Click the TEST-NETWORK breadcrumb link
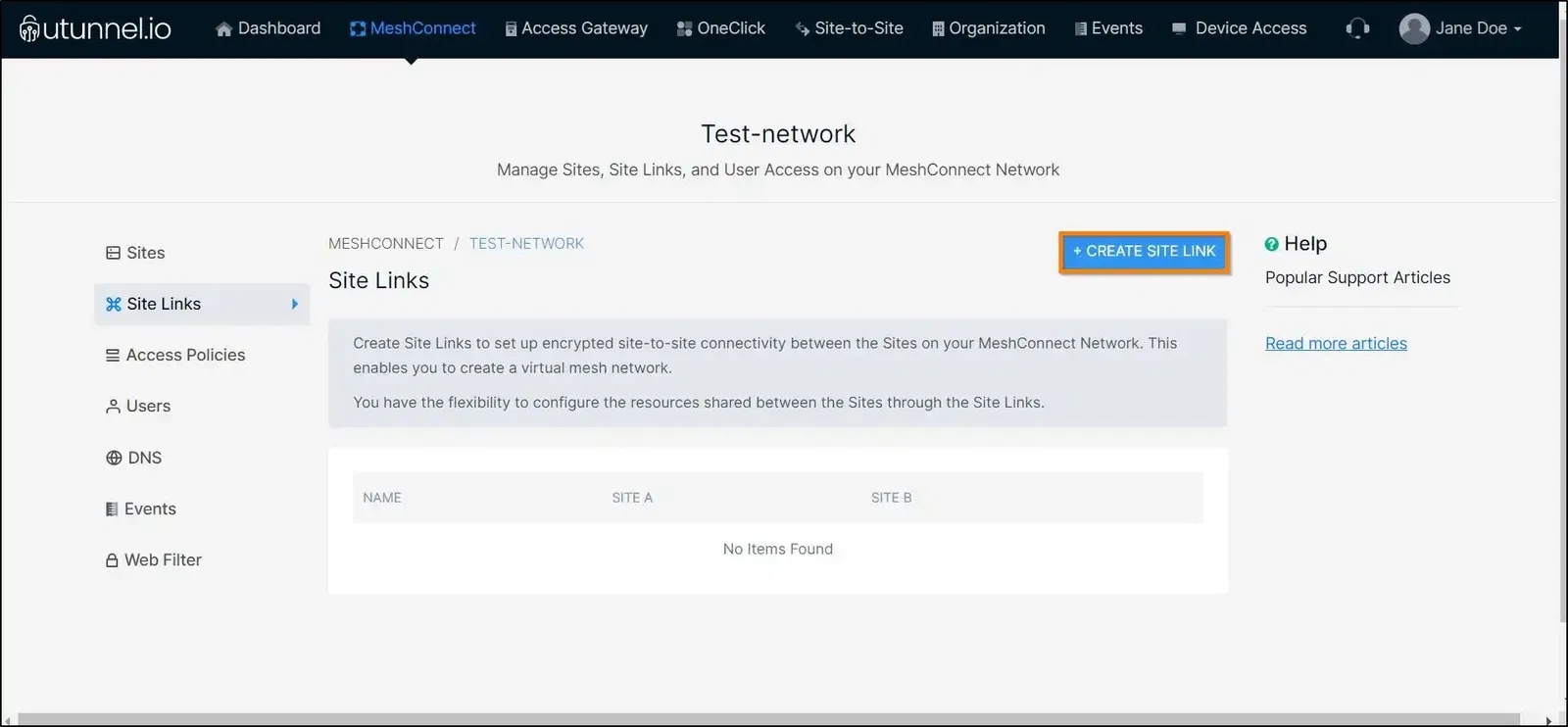The width and height of the screenshot is (1568, 727). click(526, 244)
